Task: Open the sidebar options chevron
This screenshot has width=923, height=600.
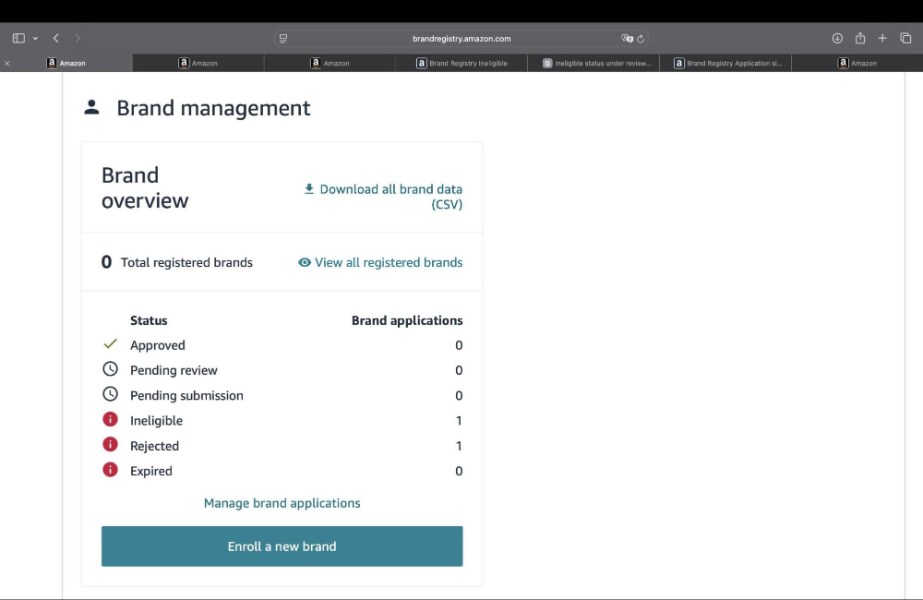Action: (35, 38)
